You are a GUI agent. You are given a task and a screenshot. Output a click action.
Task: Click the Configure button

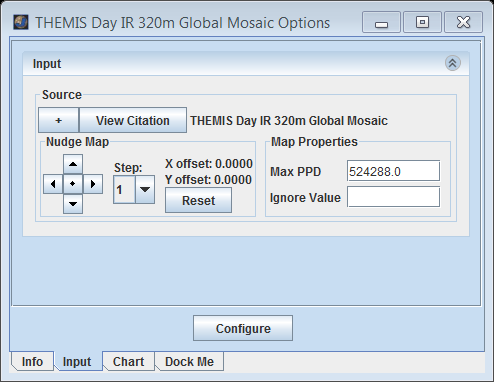243,328
